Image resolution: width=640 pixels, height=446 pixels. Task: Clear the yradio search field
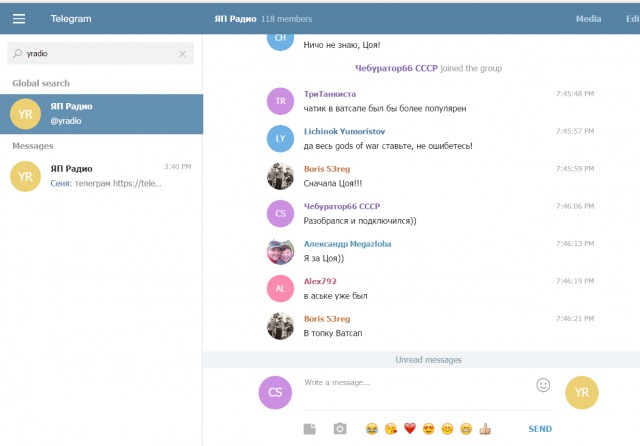(x=182, y=54)
